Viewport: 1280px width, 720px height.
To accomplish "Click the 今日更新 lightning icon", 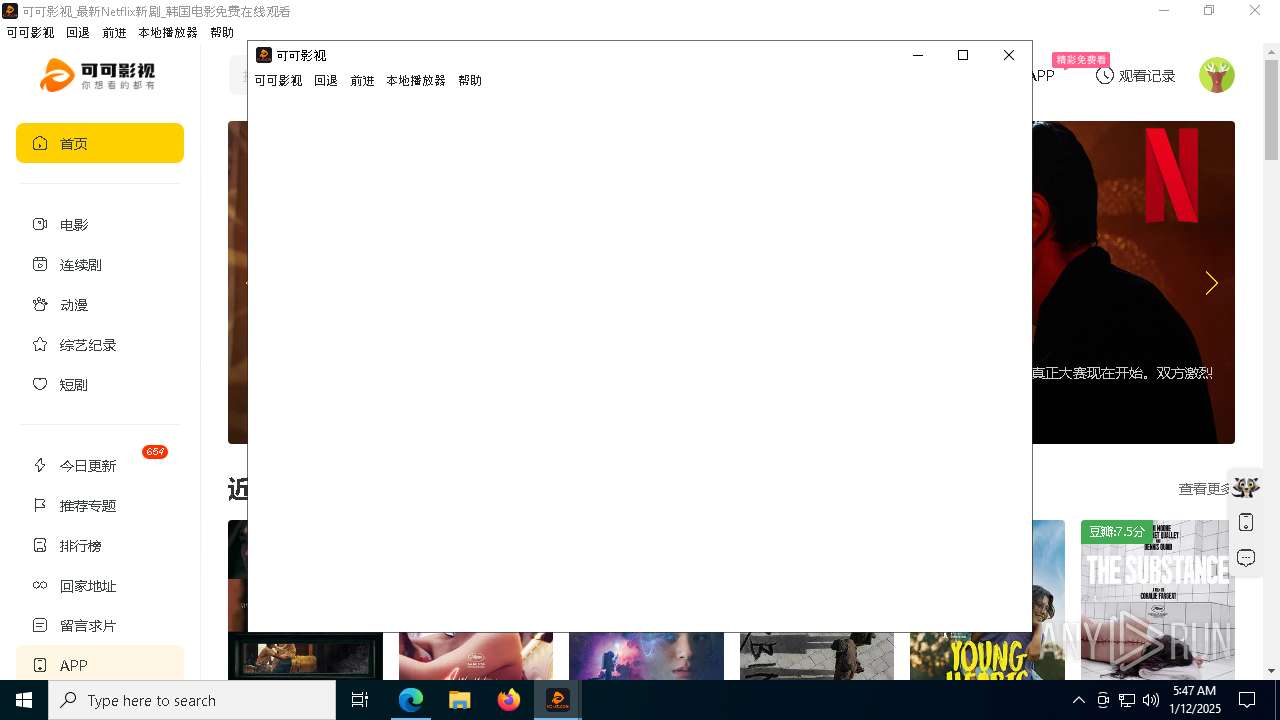I will (x=40, y=466).
